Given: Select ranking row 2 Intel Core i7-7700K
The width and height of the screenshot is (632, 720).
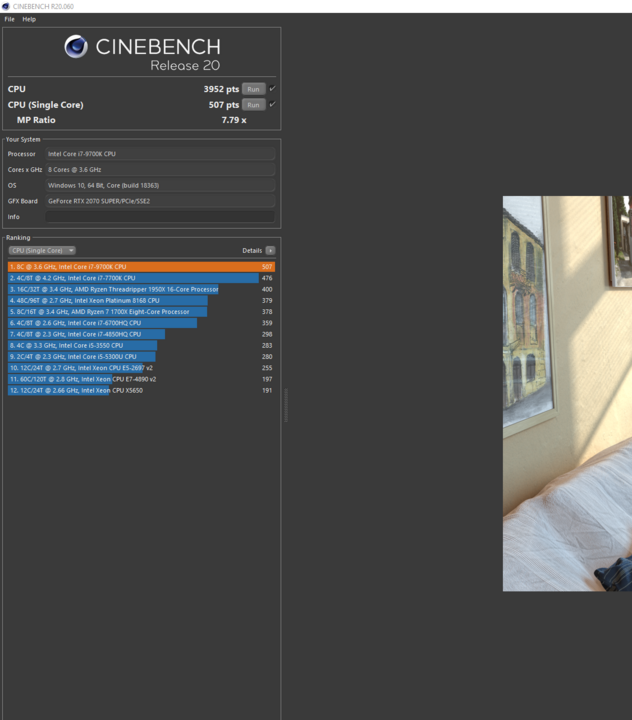Looking at the screenshot, I should (x=141, y=278).
